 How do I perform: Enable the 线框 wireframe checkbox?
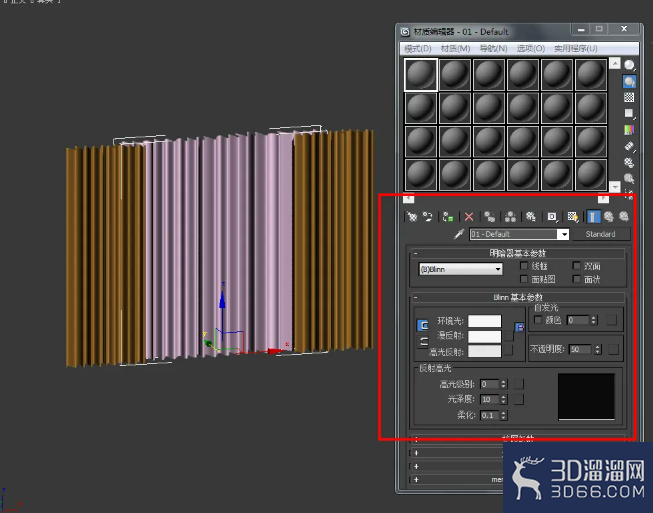pyautogui.click(x=524, y=266)
